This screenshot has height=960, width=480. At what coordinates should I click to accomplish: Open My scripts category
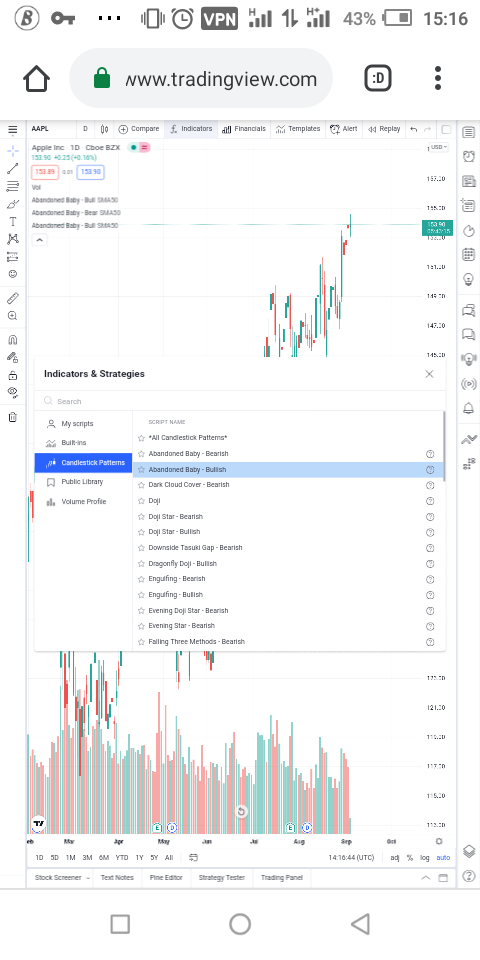[x=83, y=424]
